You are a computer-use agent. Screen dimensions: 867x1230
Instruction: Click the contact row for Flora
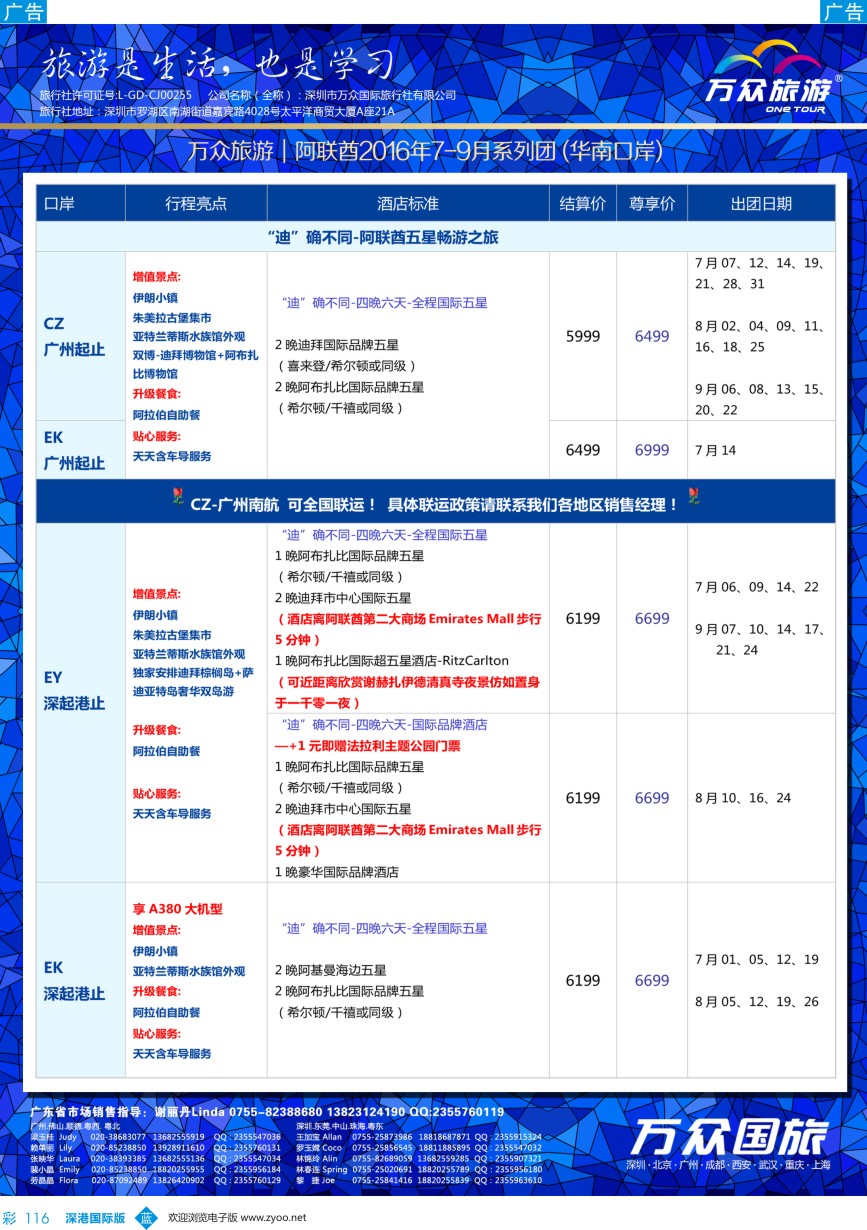(x=155, y=1181)
